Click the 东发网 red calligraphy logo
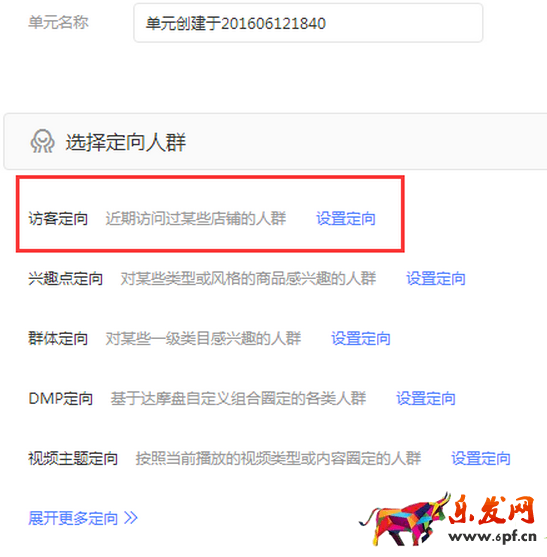 pos(492,509)
